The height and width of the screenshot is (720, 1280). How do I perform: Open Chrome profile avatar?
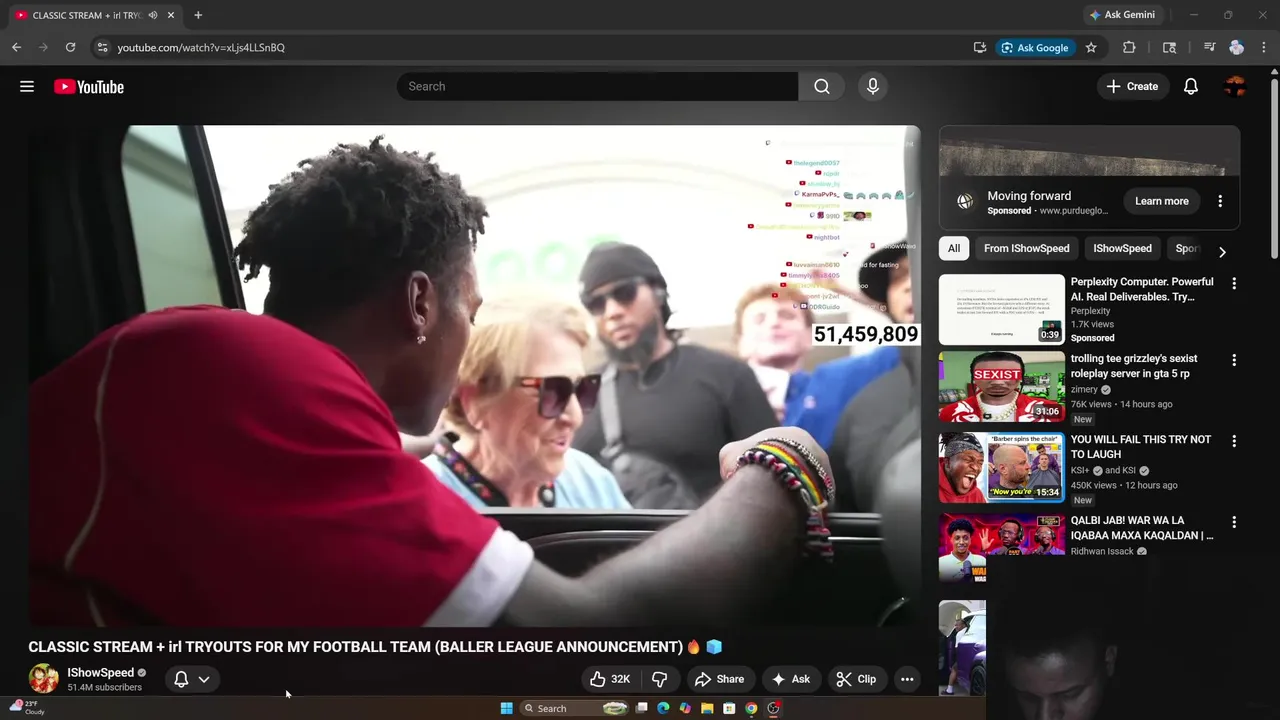pyautogui.click(x=1237, y=47)
